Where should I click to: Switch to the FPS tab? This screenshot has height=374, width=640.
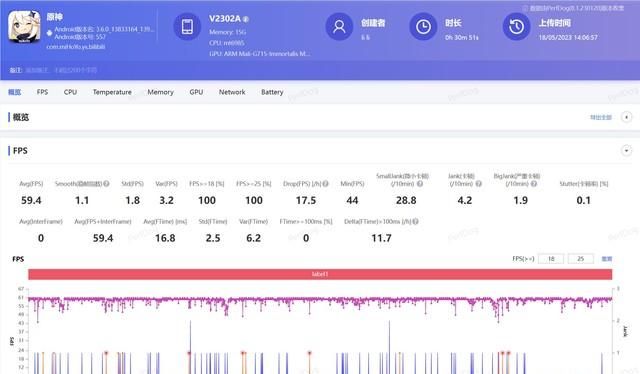click(x=42, y=92)
